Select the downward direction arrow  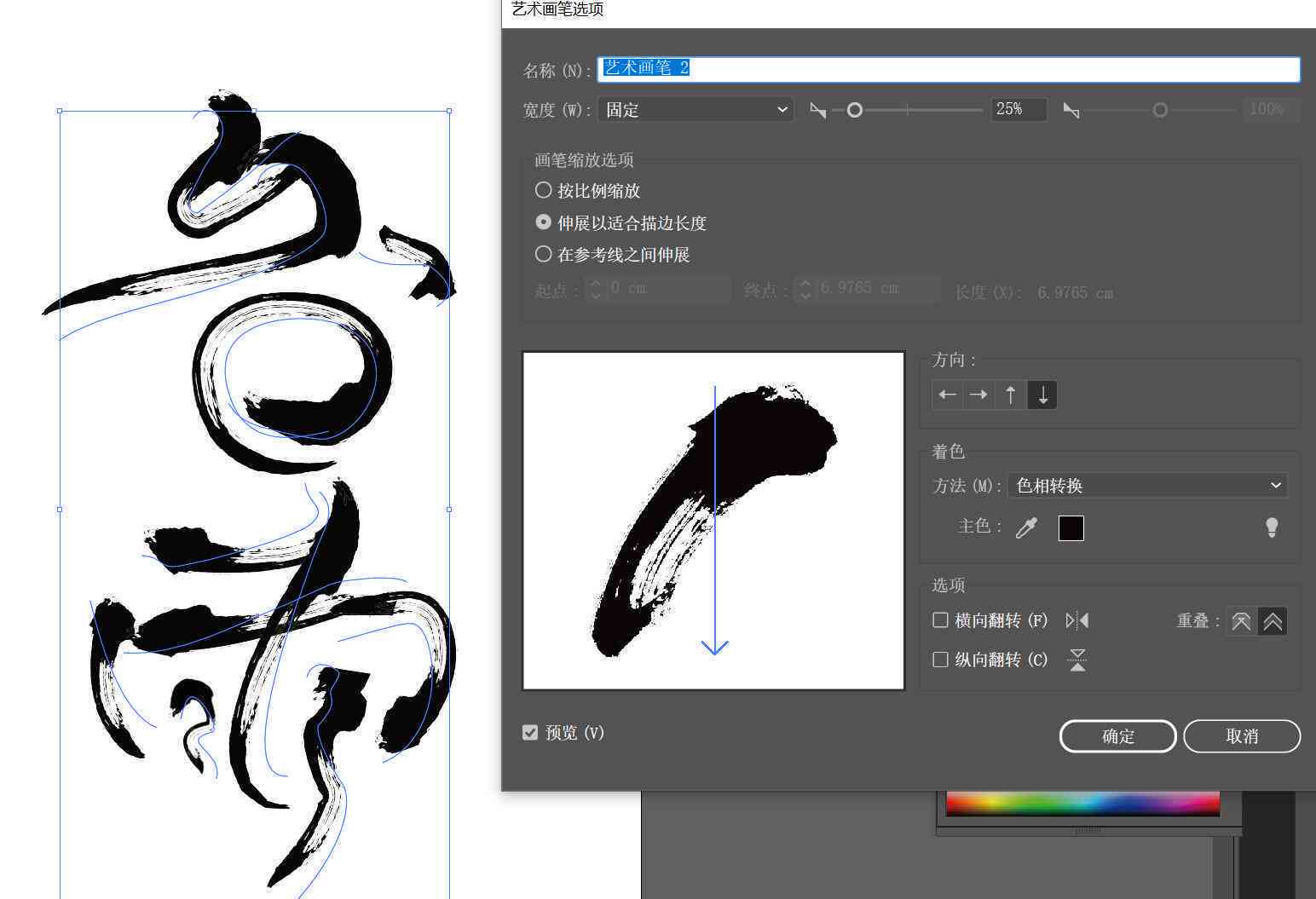tap(1042, 395)
